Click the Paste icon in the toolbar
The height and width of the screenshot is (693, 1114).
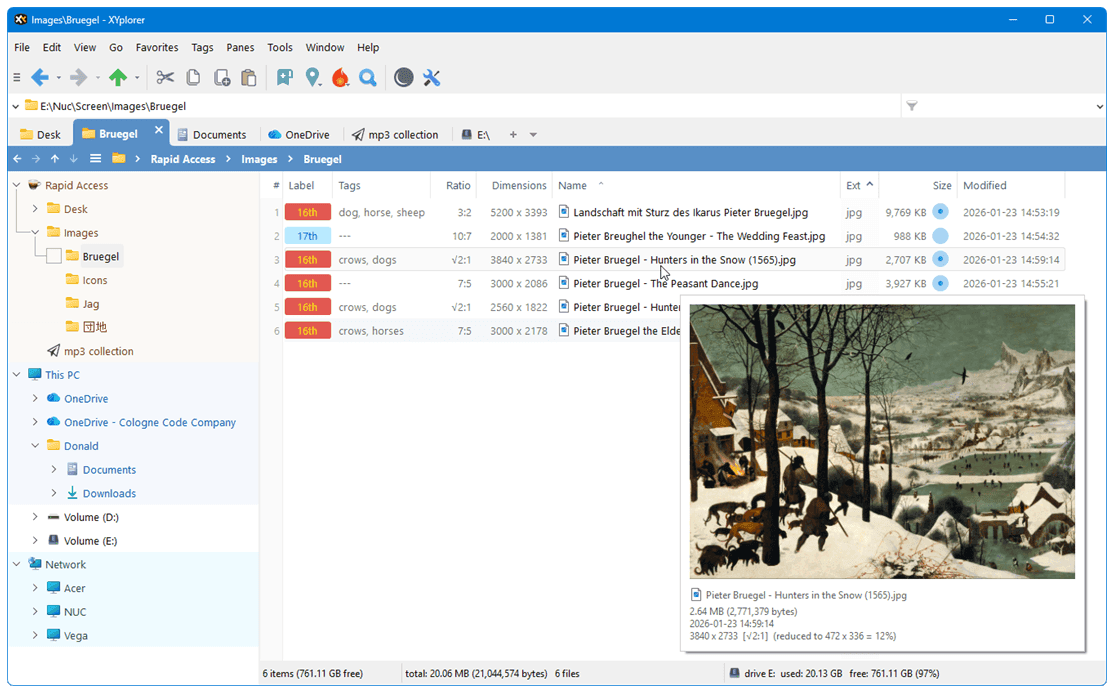tap(249, 77)
